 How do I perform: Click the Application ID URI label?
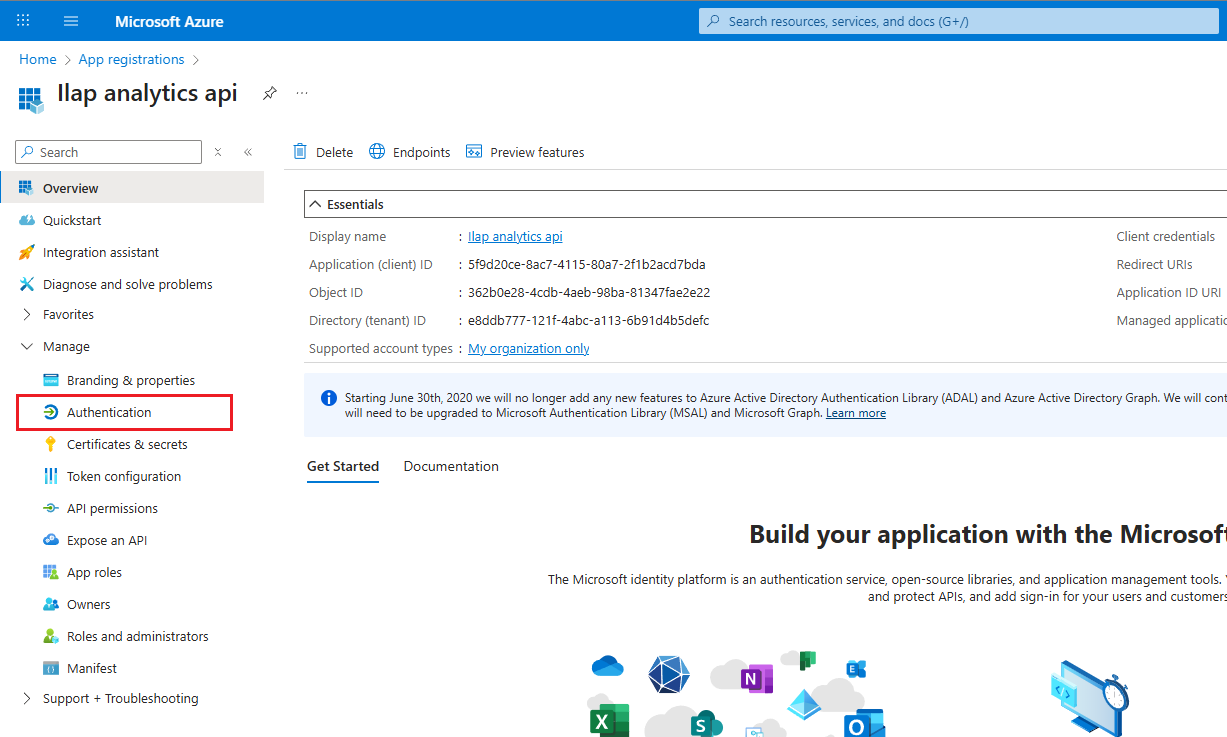point(1169,292)
